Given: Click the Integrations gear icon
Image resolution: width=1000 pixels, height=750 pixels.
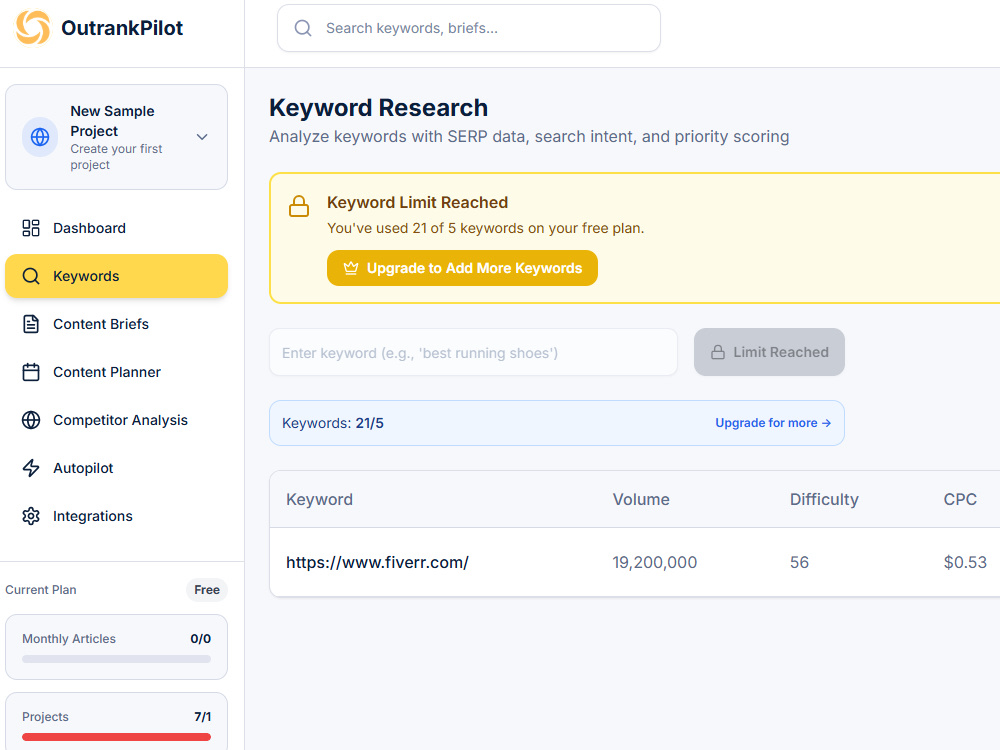Looking at the screenshot, I should (31, 516).
